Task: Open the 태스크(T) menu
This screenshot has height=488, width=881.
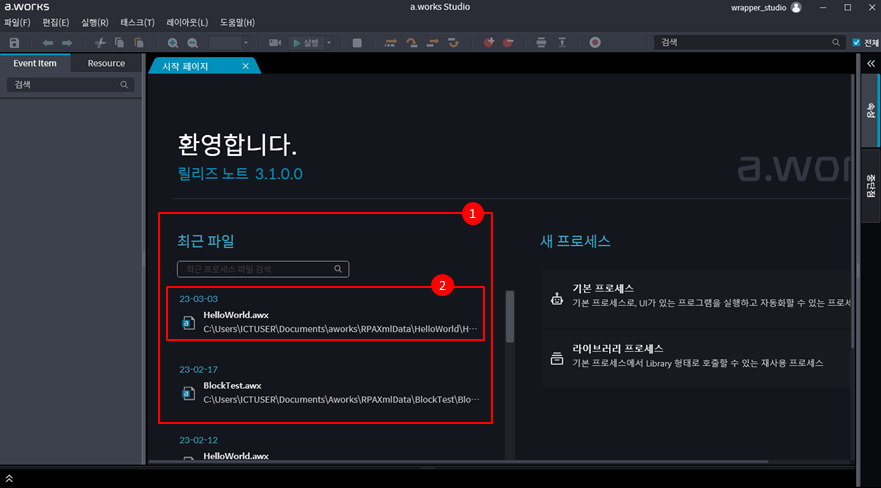Action: 137,22
